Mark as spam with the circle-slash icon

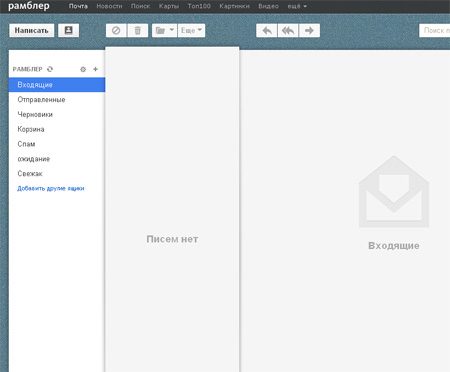pyautogui.click(x=116, y=30)
